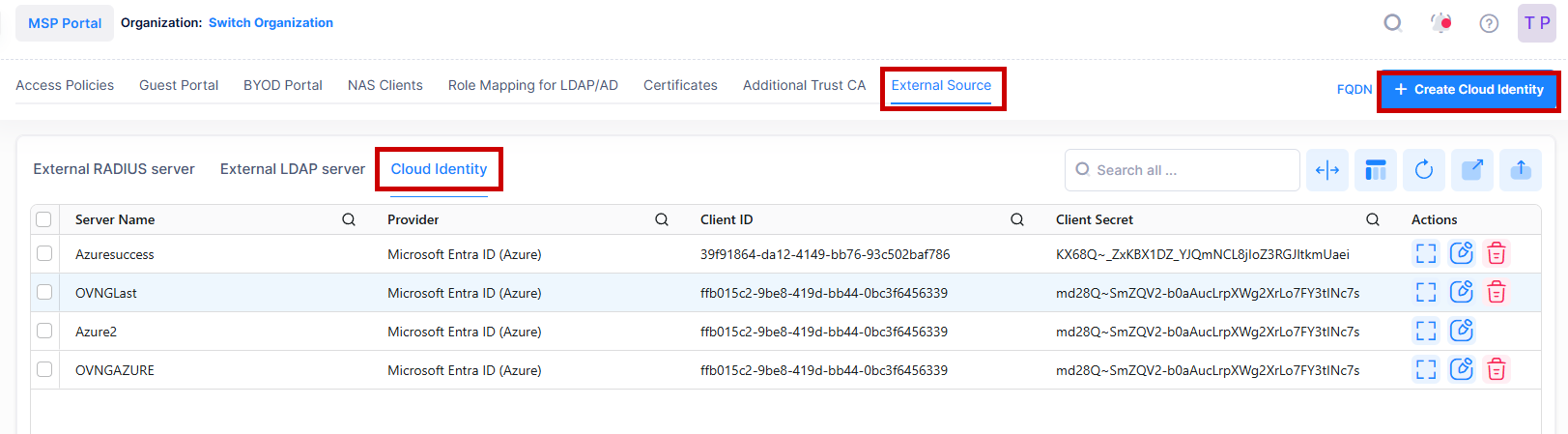Click the MSP Portal button

coord(65,23)
